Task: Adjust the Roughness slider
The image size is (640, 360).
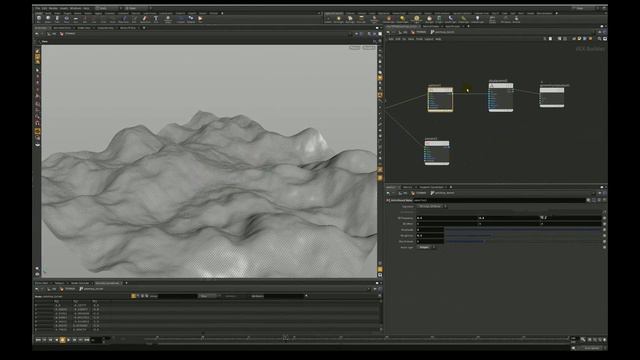Action: click(523, 236)
